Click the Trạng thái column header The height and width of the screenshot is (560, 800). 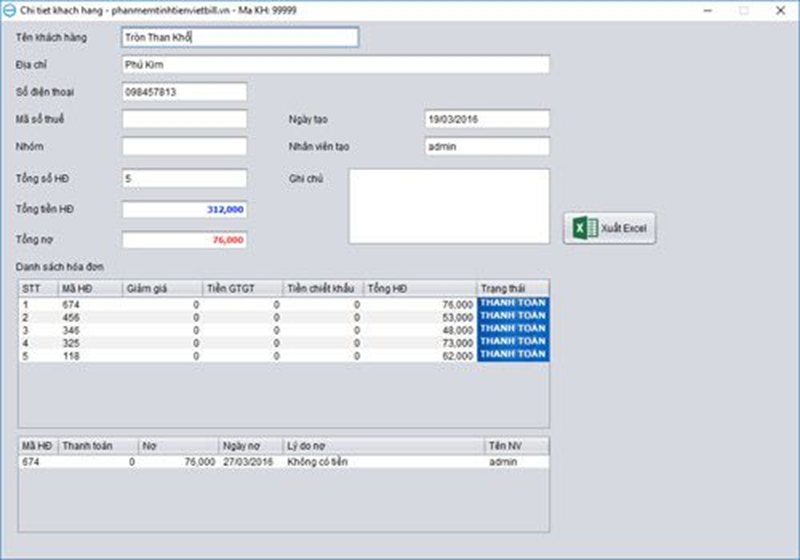[x=512, y=289]
